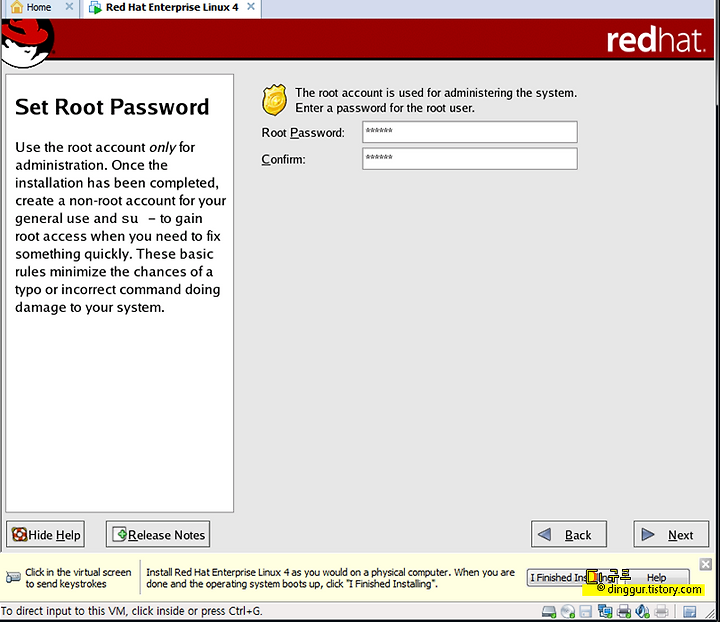Viewport: 720px width, 622px height.
Task: Click the VM tab running icon
Action: coord(95,8)
